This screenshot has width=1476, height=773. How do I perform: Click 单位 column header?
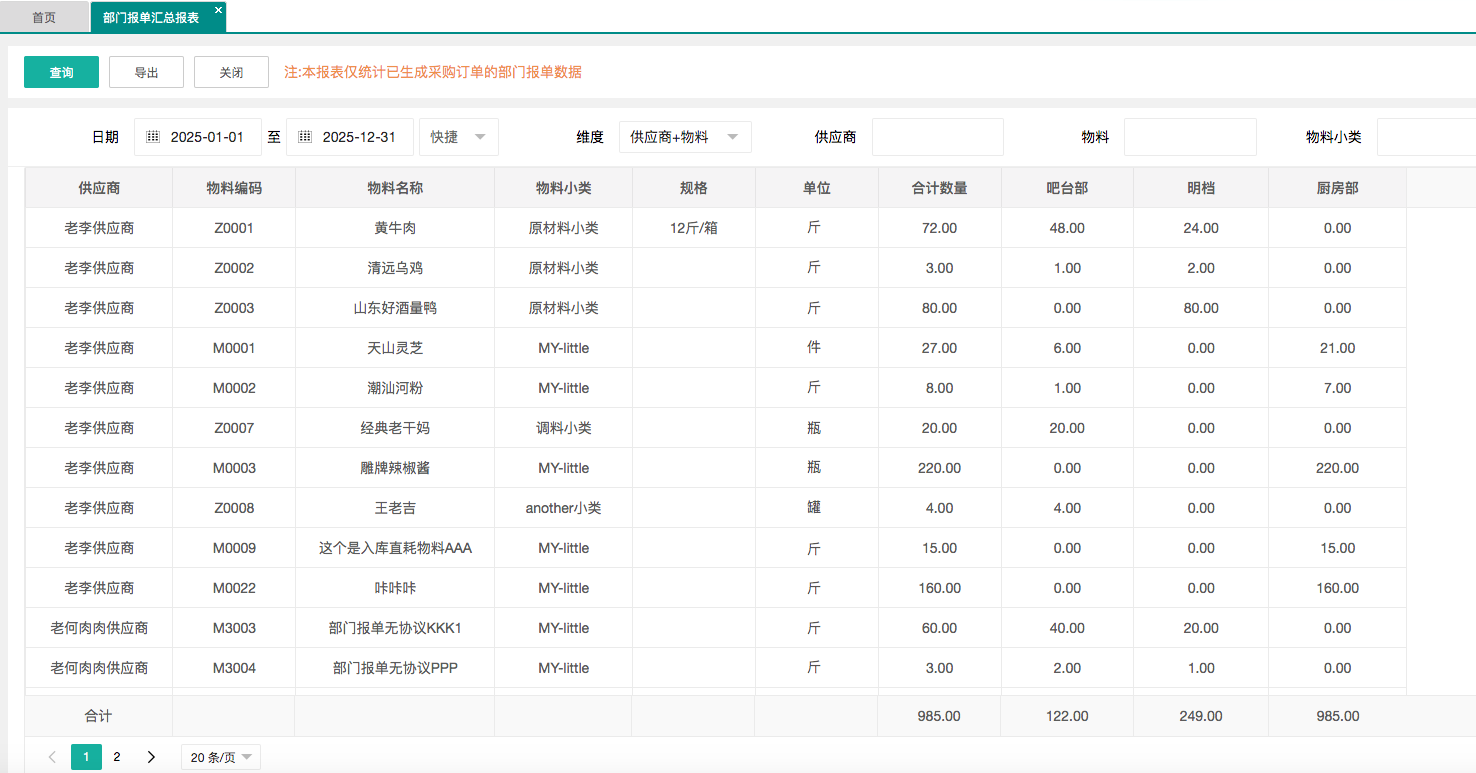click(x=817, y=188)
